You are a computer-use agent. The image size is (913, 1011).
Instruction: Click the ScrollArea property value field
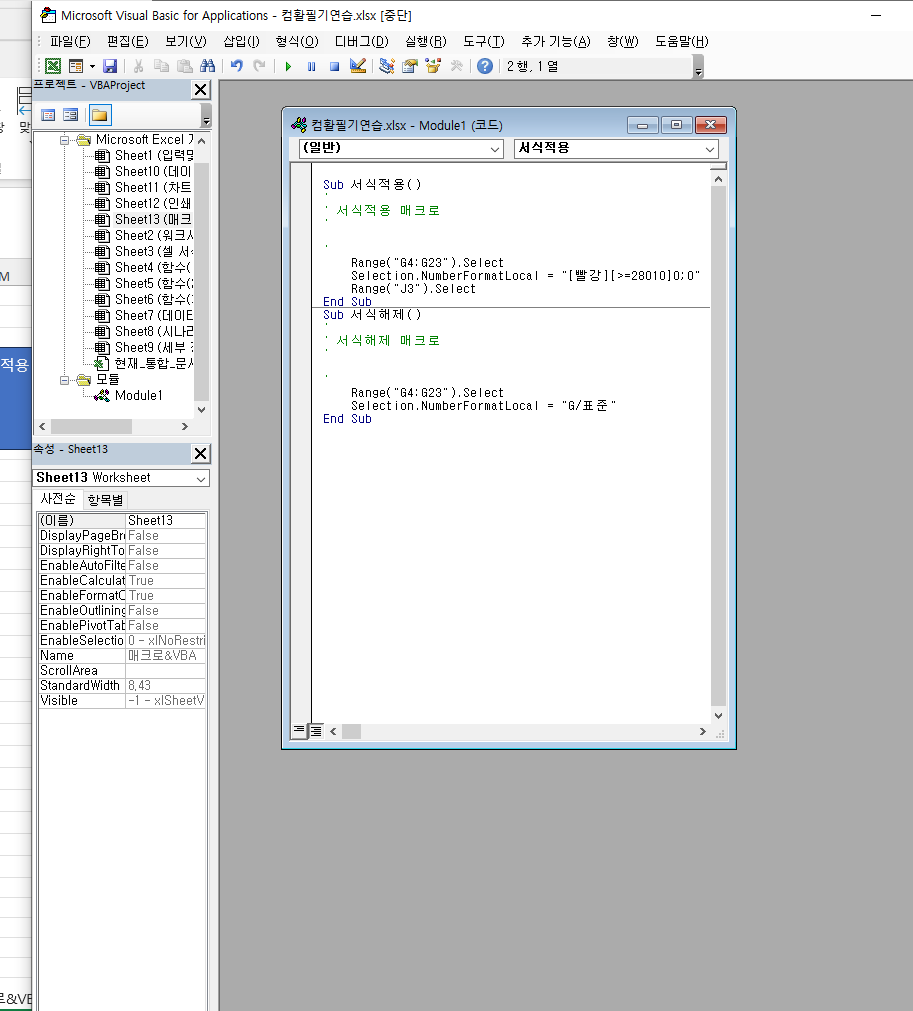[x=166, y=671]
